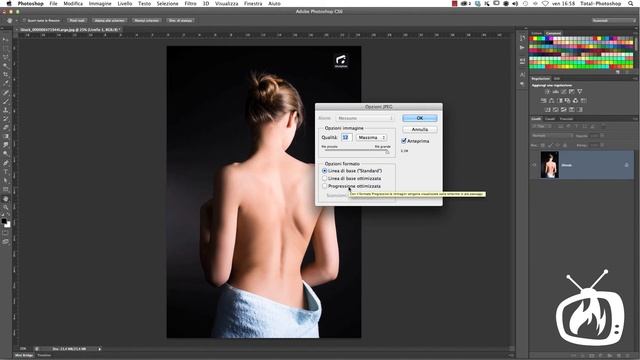The width and height of the screenshot is (640, 360).
Task: Add a Vibrance adjustment
Action: click(580, 91)
